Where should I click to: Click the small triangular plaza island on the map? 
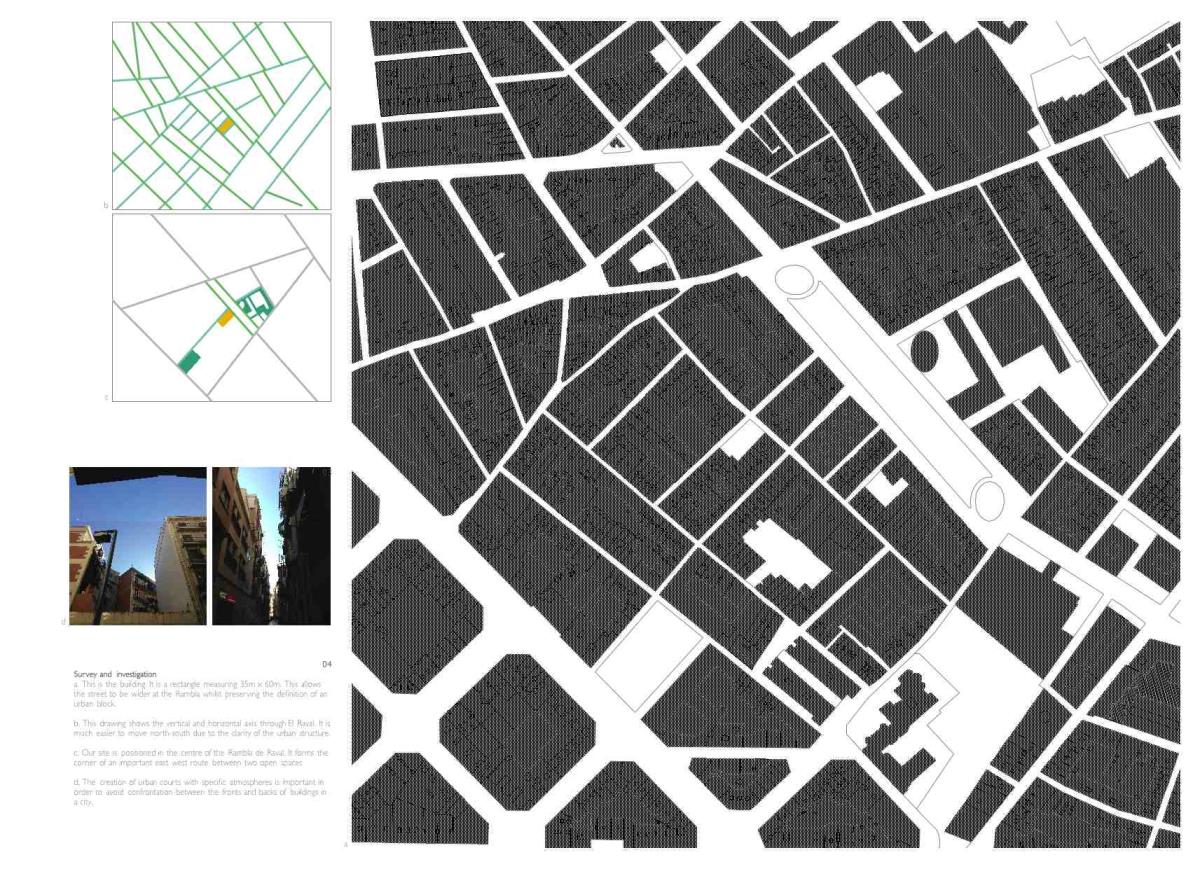617,144
